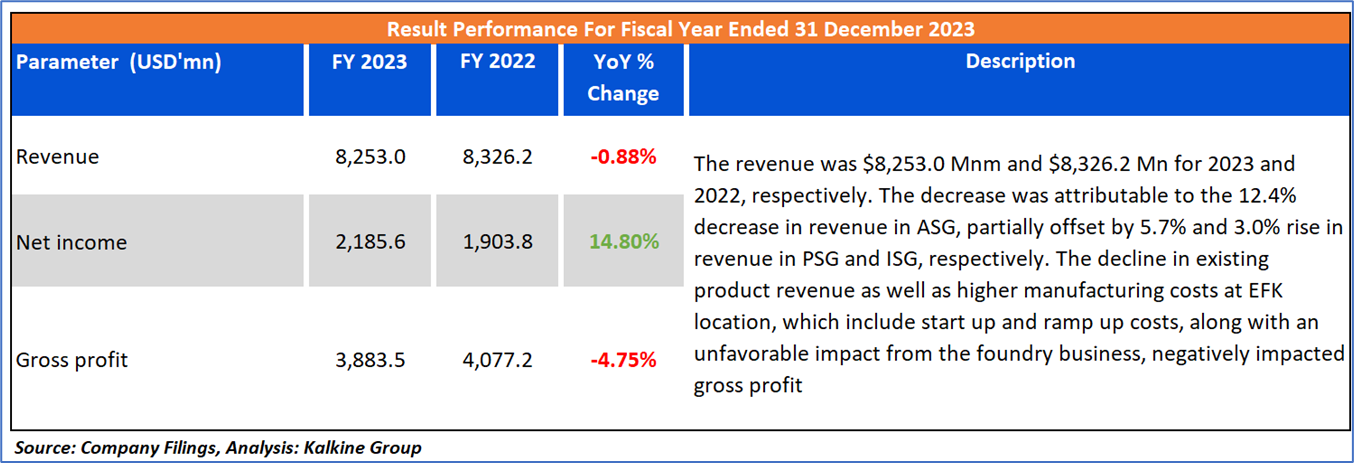This screenshot has height=463, width=1354.
Task: Select the red -4.75% change cell
Action: point(623,360)
